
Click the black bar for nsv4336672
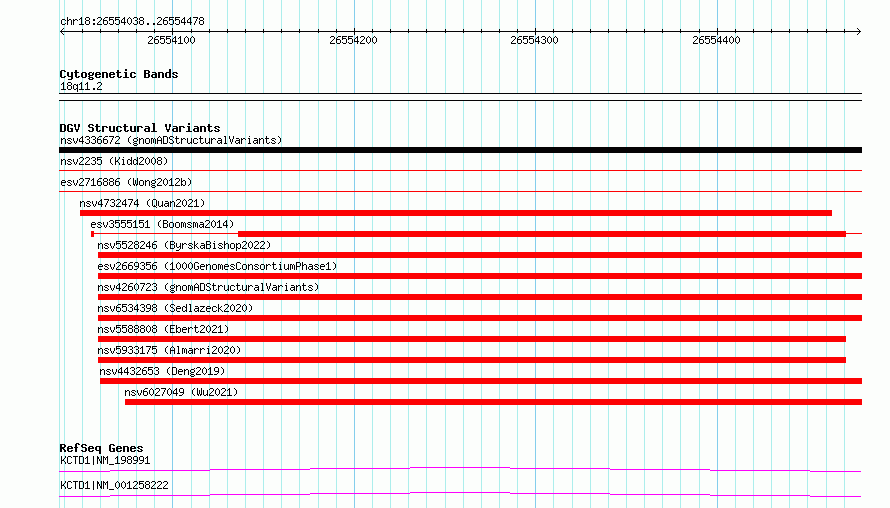pyautogui.click(x=460, y=150)
